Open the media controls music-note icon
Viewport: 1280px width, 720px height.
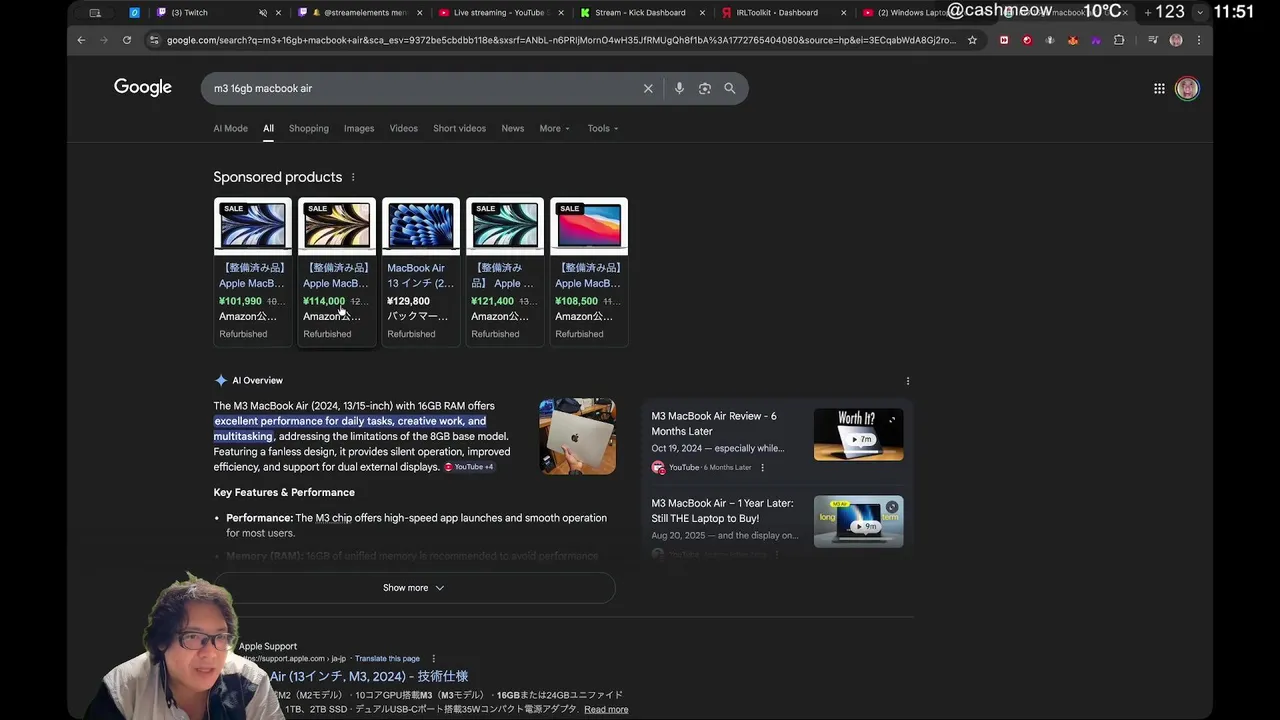pos(1153,40)
